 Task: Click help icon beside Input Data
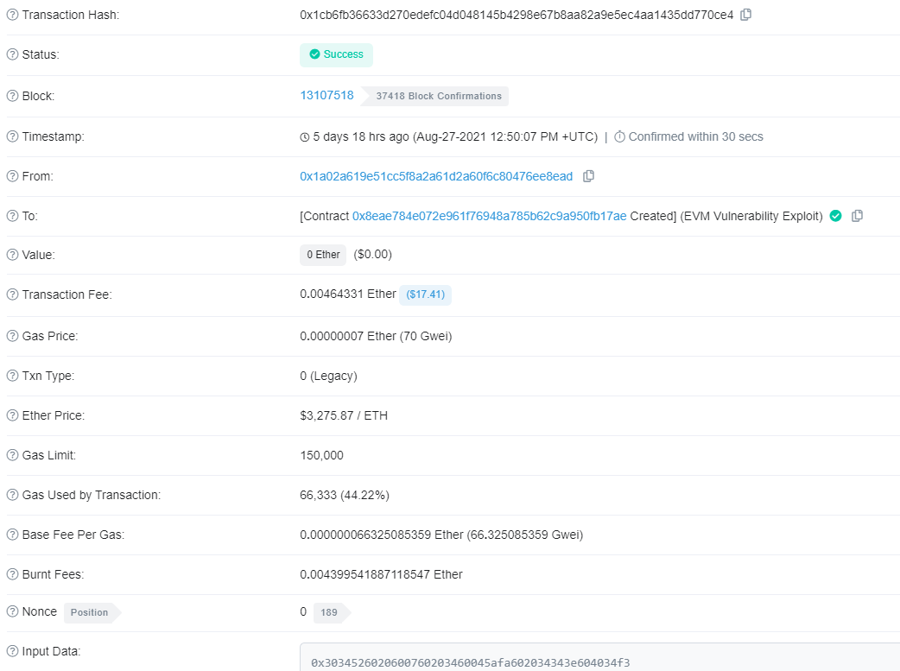tap(13, 651)
